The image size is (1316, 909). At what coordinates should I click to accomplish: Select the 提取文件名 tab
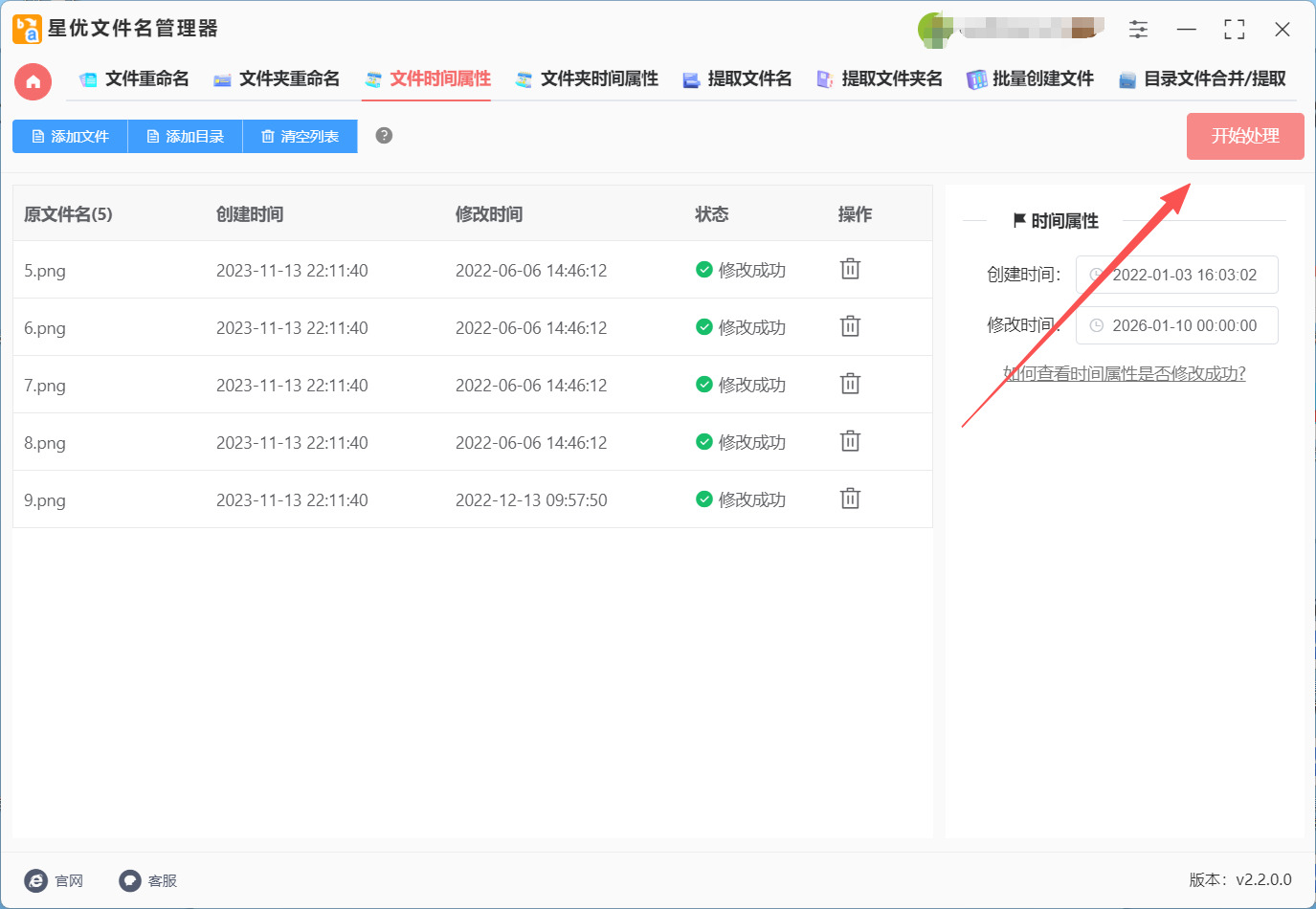[x=737, y=79]
